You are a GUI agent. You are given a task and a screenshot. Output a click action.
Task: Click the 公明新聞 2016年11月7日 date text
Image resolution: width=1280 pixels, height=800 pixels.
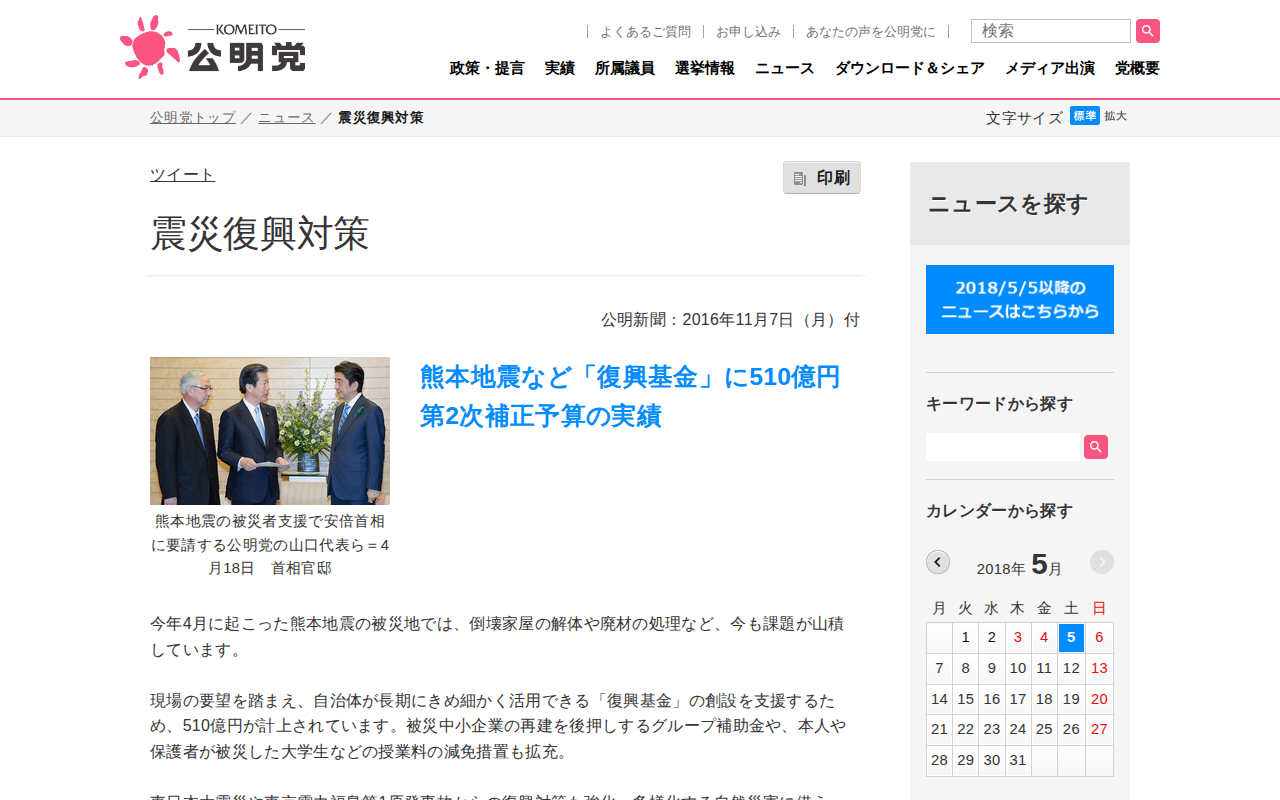click(x=730, y=320)
